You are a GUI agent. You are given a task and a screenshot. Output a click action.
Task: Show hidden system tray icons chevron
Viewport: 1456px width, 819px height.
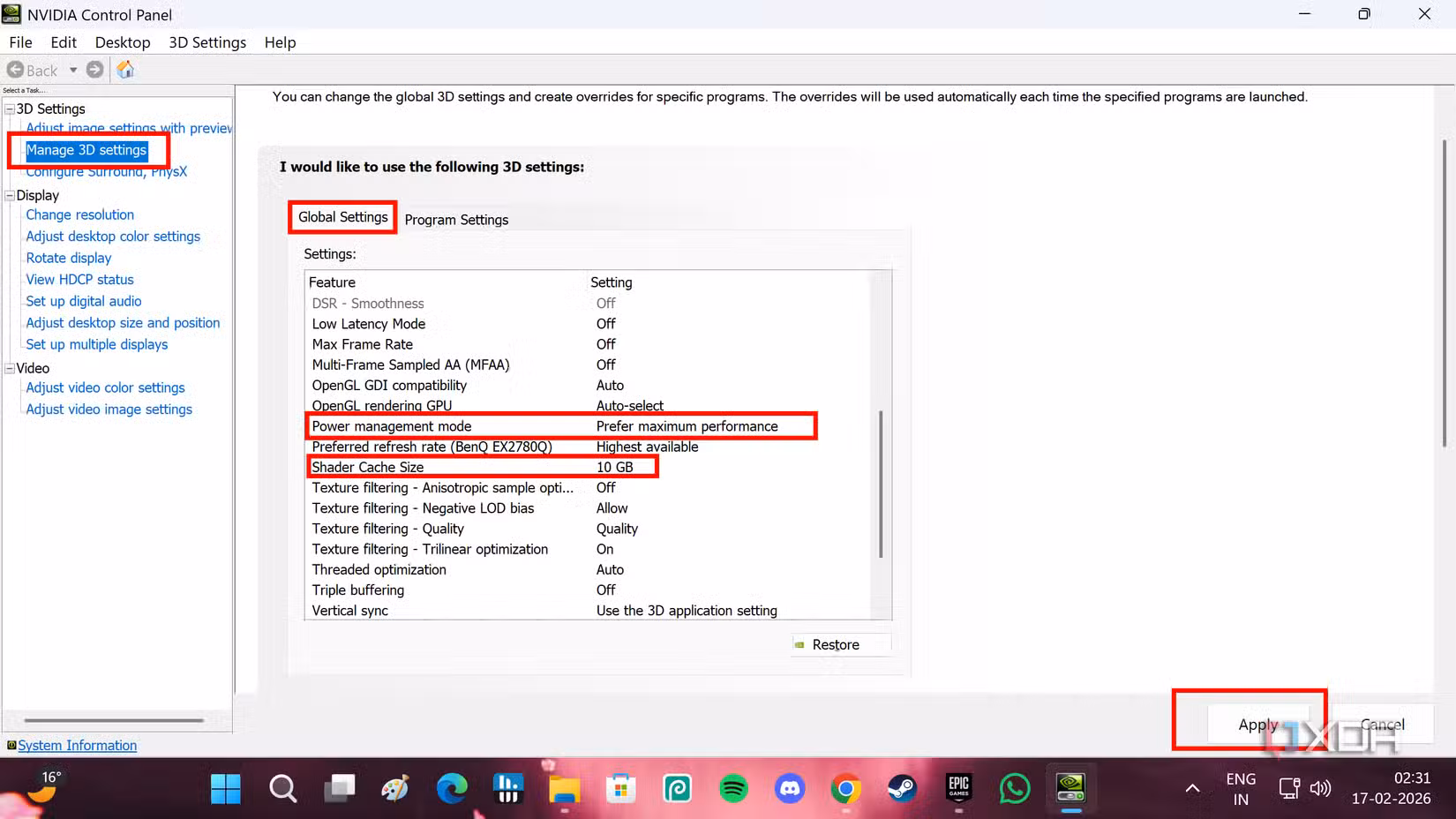pos(1192,789)
